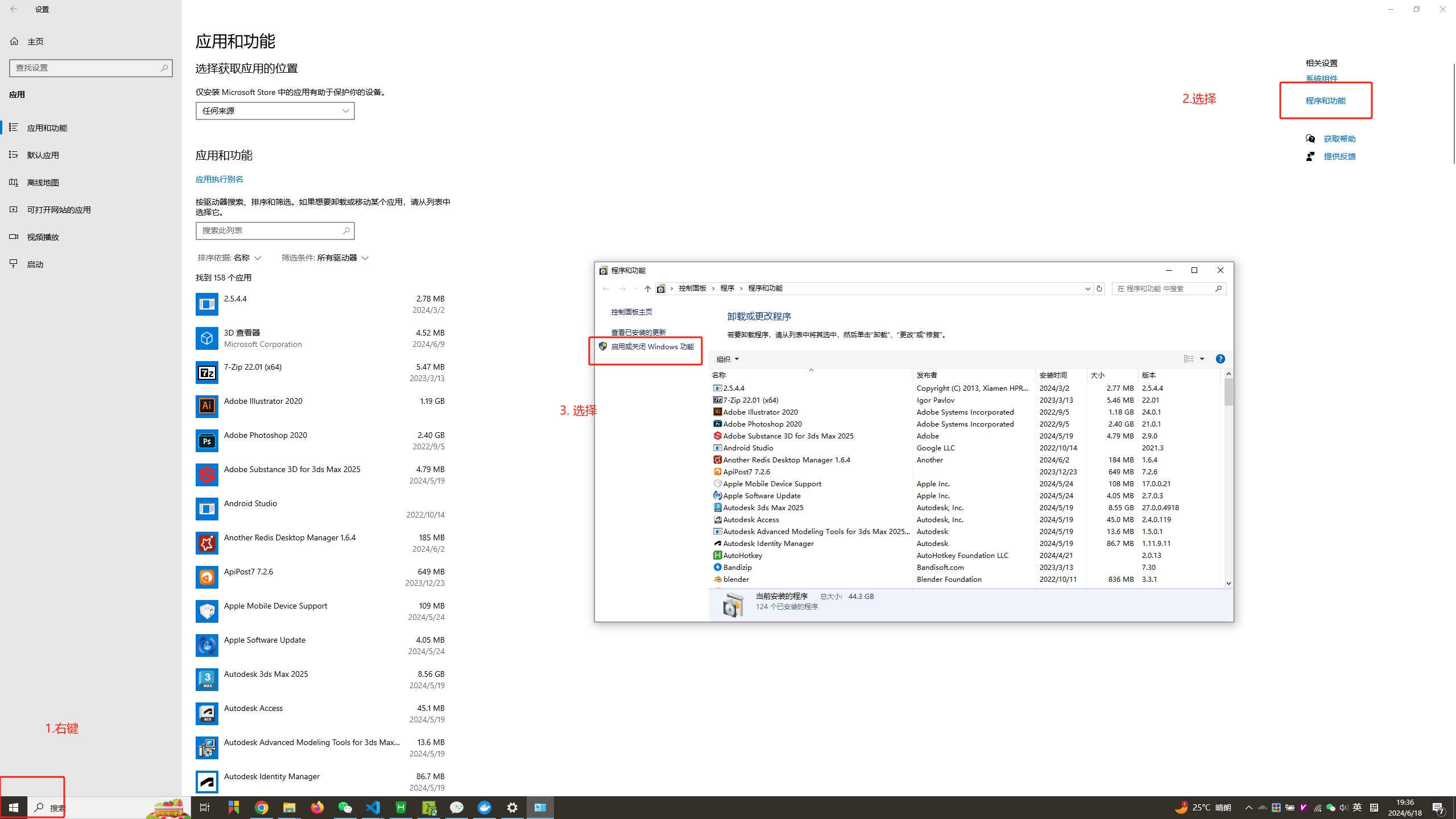The image size is (1456, 819).
Task: Click 应用执行别名 link
Action: click(219, 179)
